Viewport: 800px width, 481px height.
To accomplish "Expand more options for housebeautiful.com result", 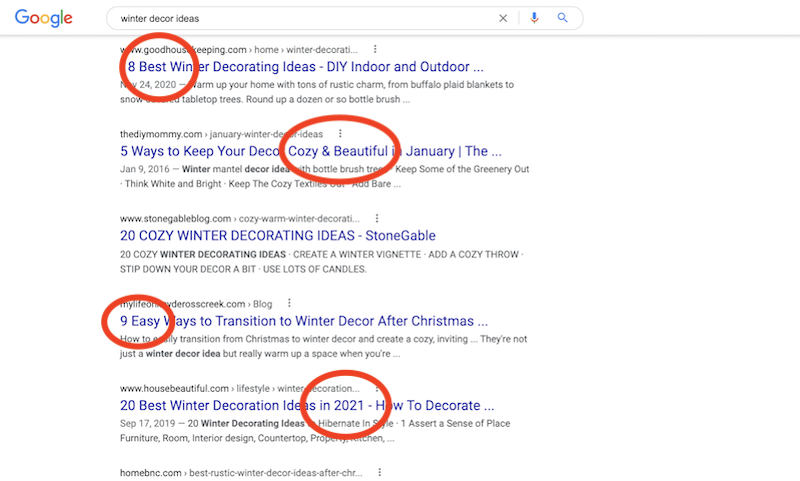I will (376, 388).
